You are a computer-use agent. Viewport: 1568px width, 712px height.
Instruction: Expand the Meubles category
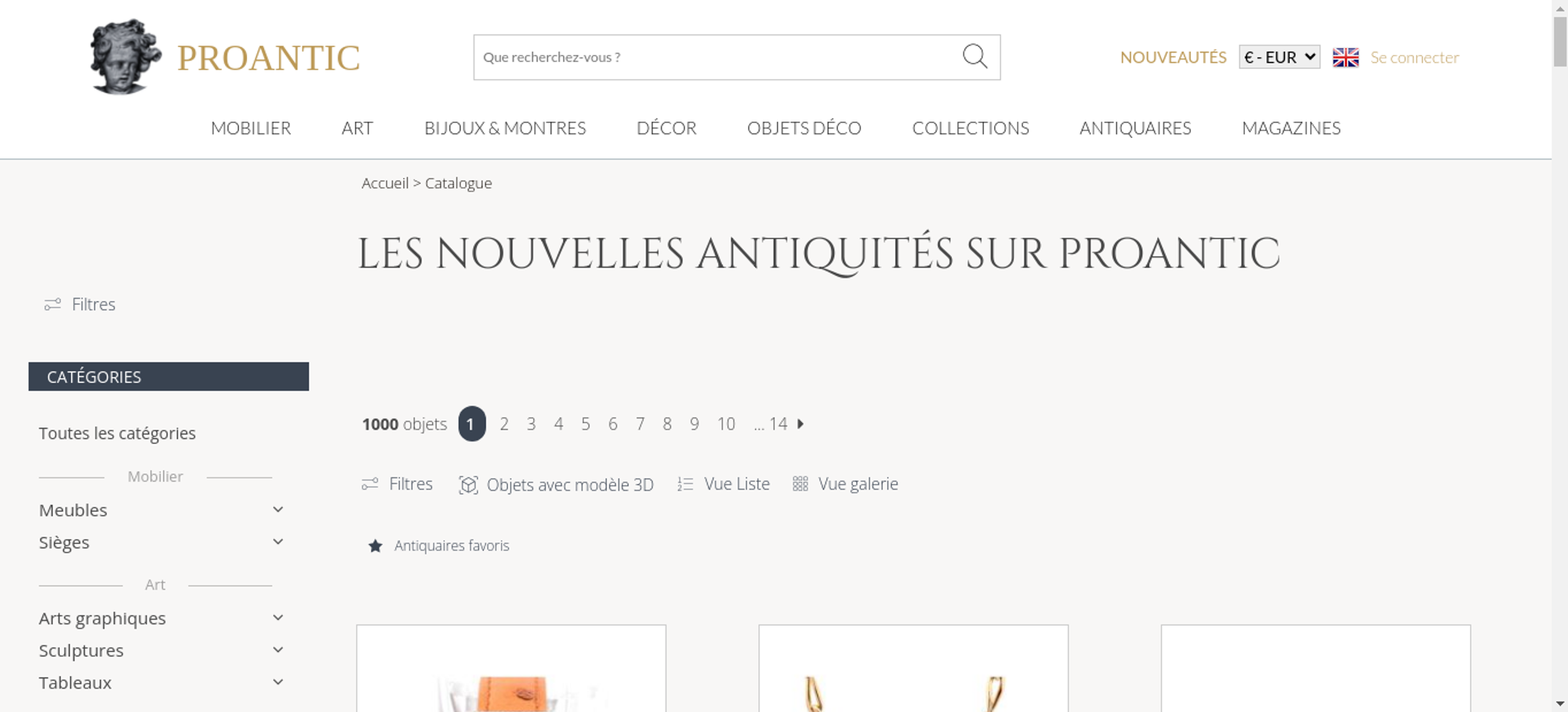point(278,510)
